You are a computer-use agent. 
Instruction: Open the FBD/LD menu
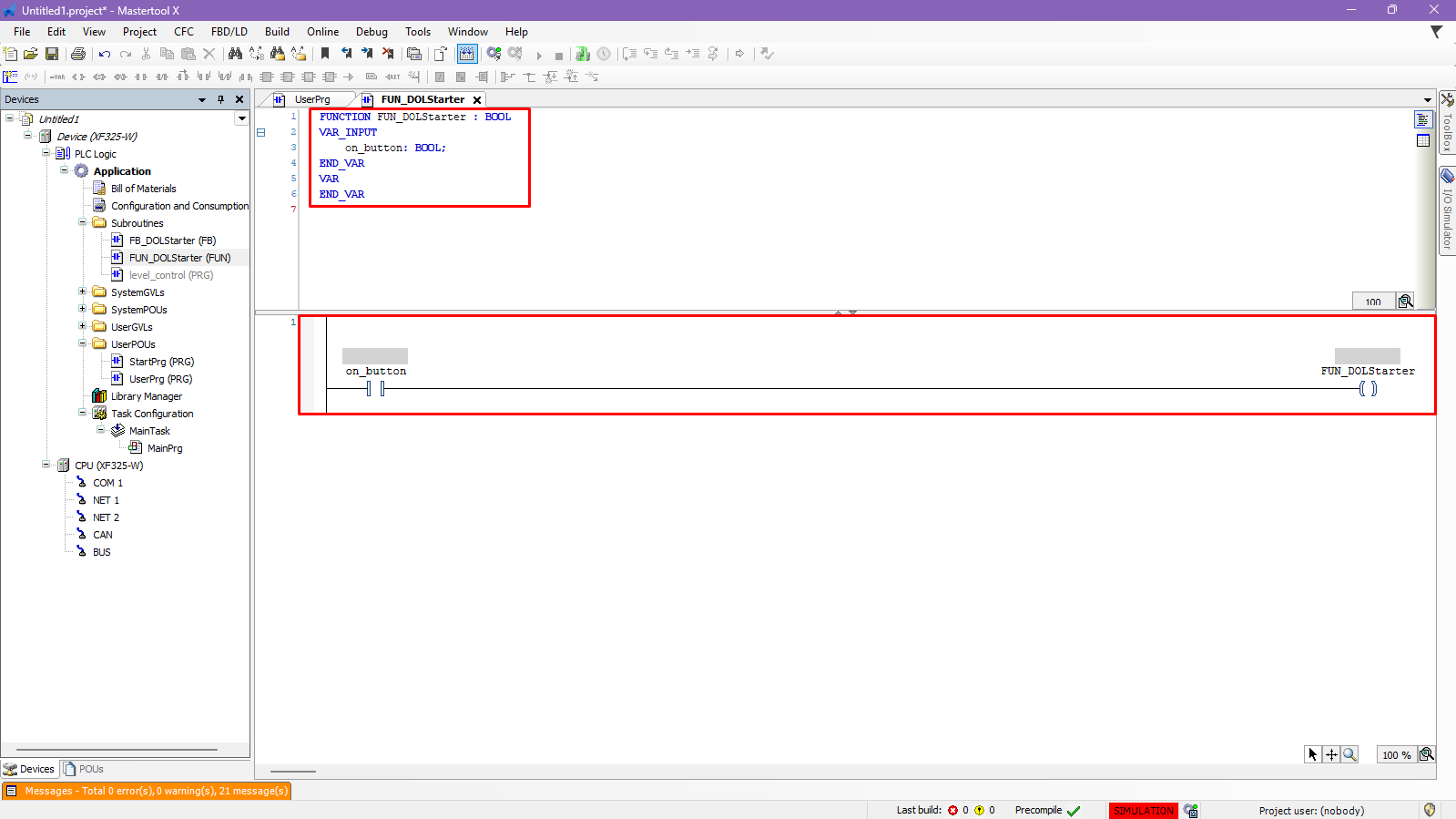pos(229,32)
